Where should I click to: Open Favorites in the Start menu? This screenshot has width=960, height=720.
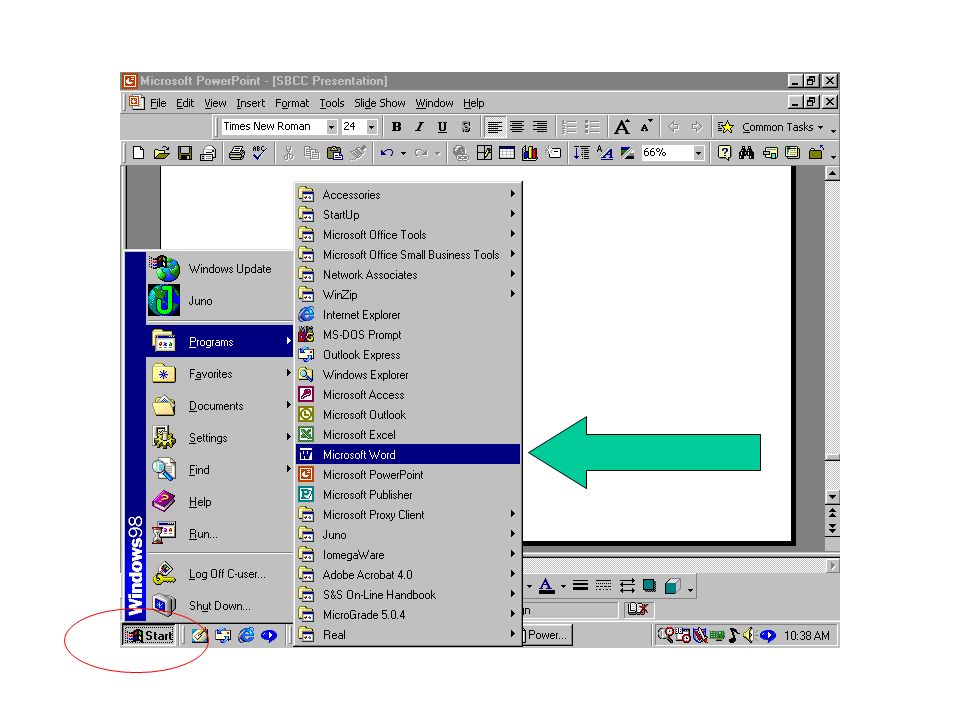[x=220, y=373]
